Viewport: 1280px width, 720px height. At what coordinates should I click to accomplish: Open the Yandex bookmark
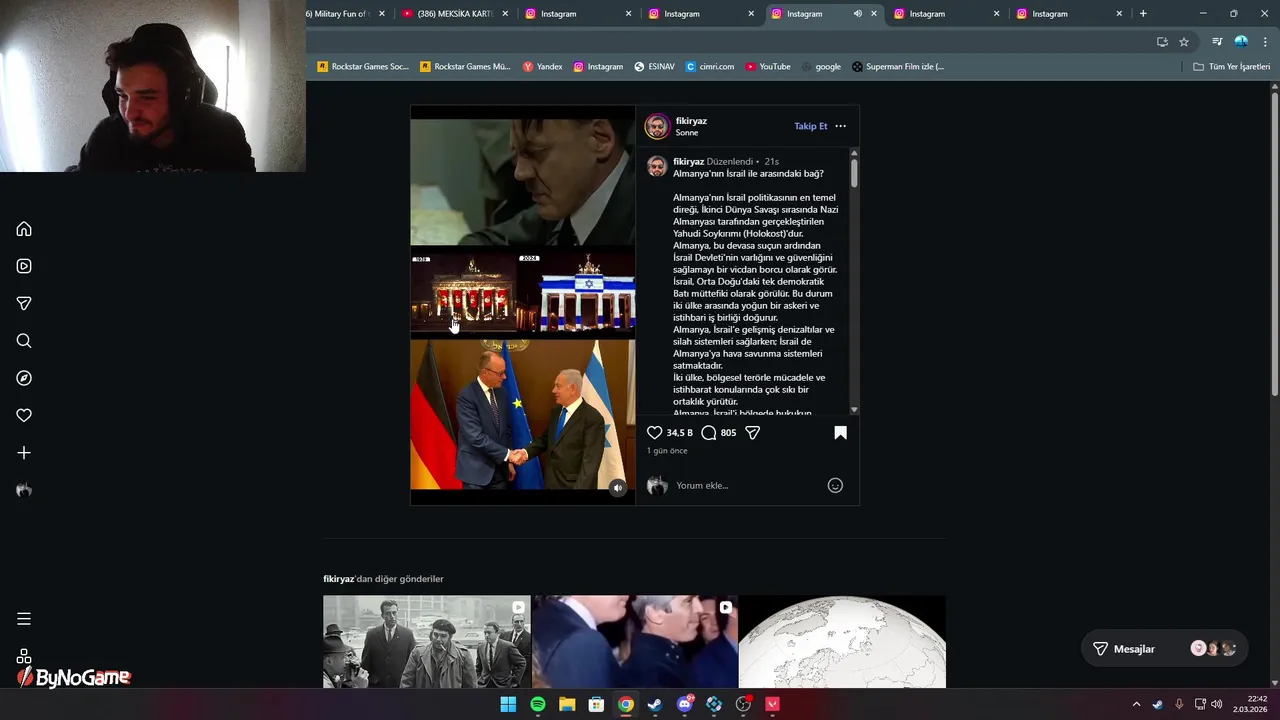[x=543, y=67]
